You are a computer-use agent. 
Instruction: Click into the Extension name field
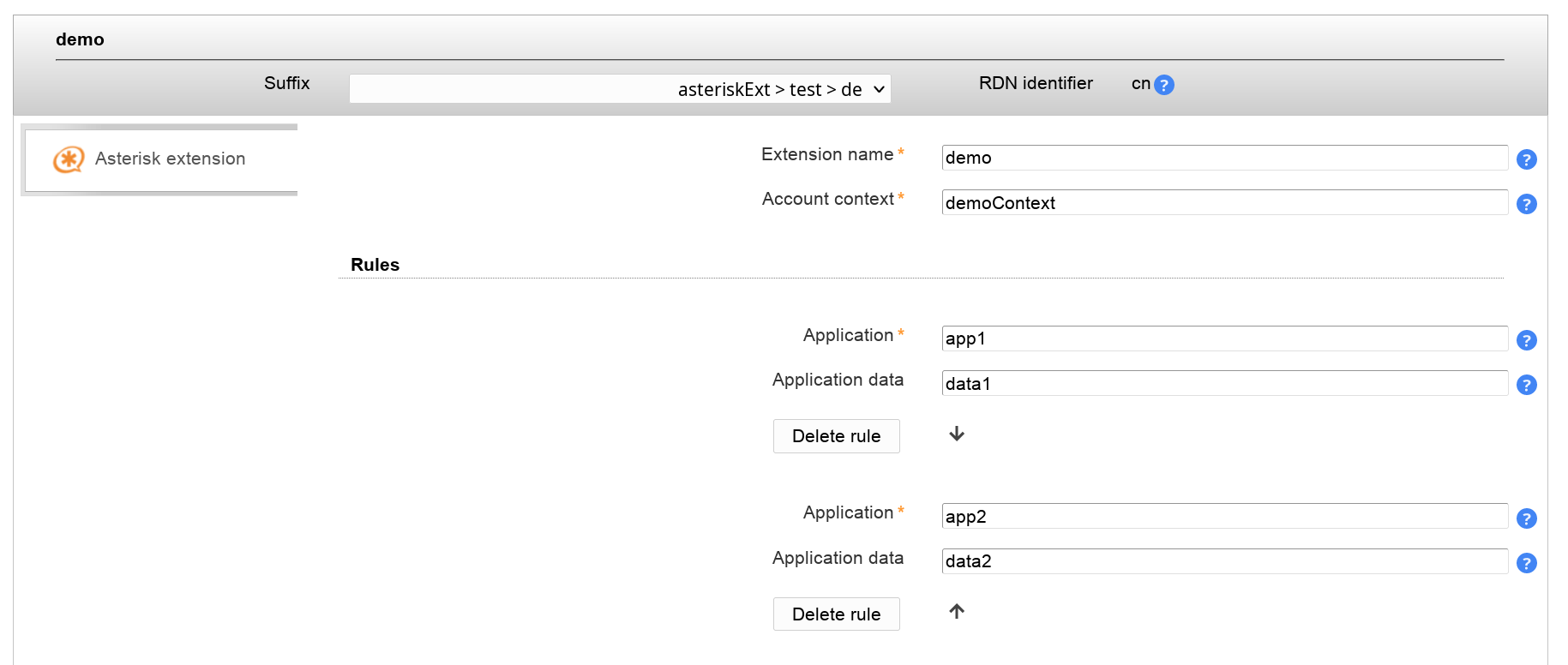click(x=1223, y=158)
